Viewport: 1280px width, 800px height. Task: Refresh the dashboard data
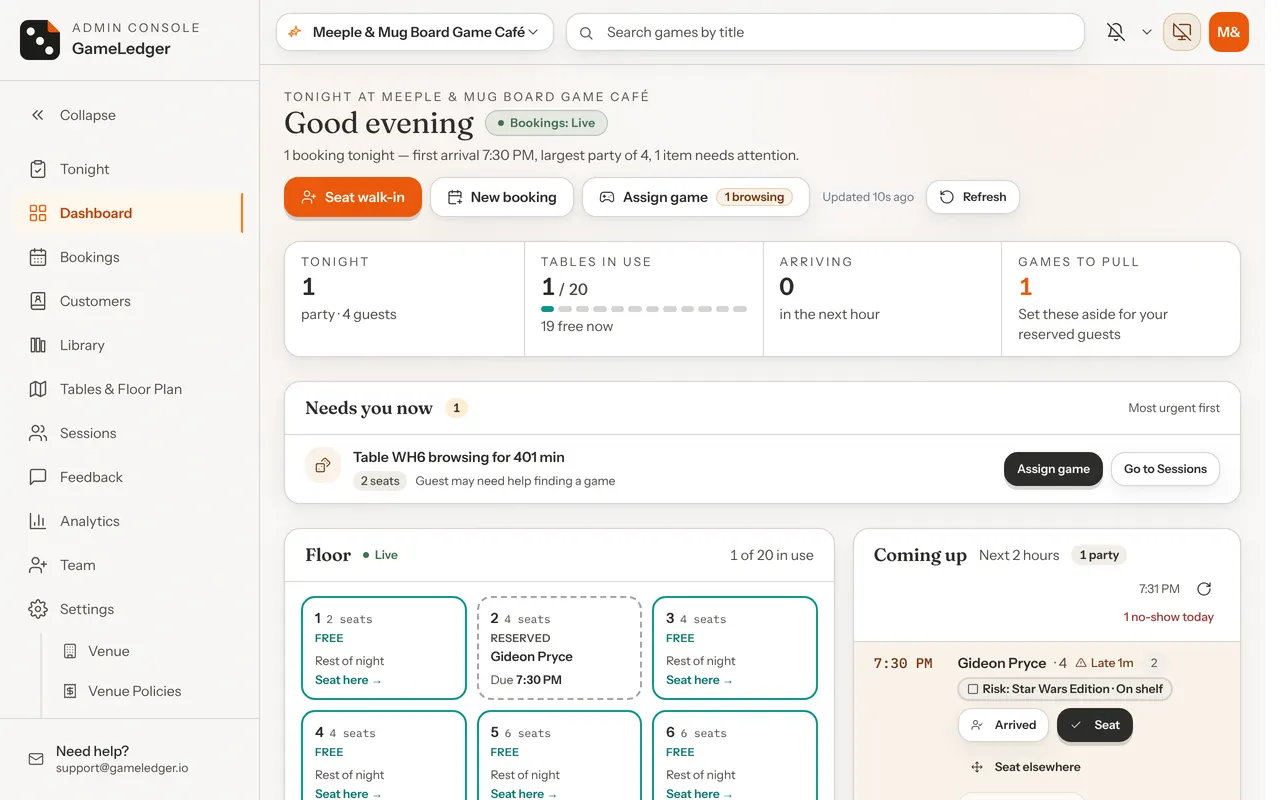click(x=973, y=197)
